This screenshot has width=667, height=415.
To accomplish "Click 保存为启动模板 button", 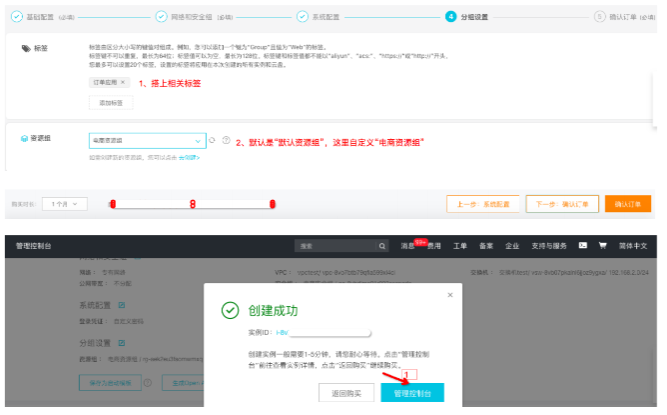I will 110,383.
